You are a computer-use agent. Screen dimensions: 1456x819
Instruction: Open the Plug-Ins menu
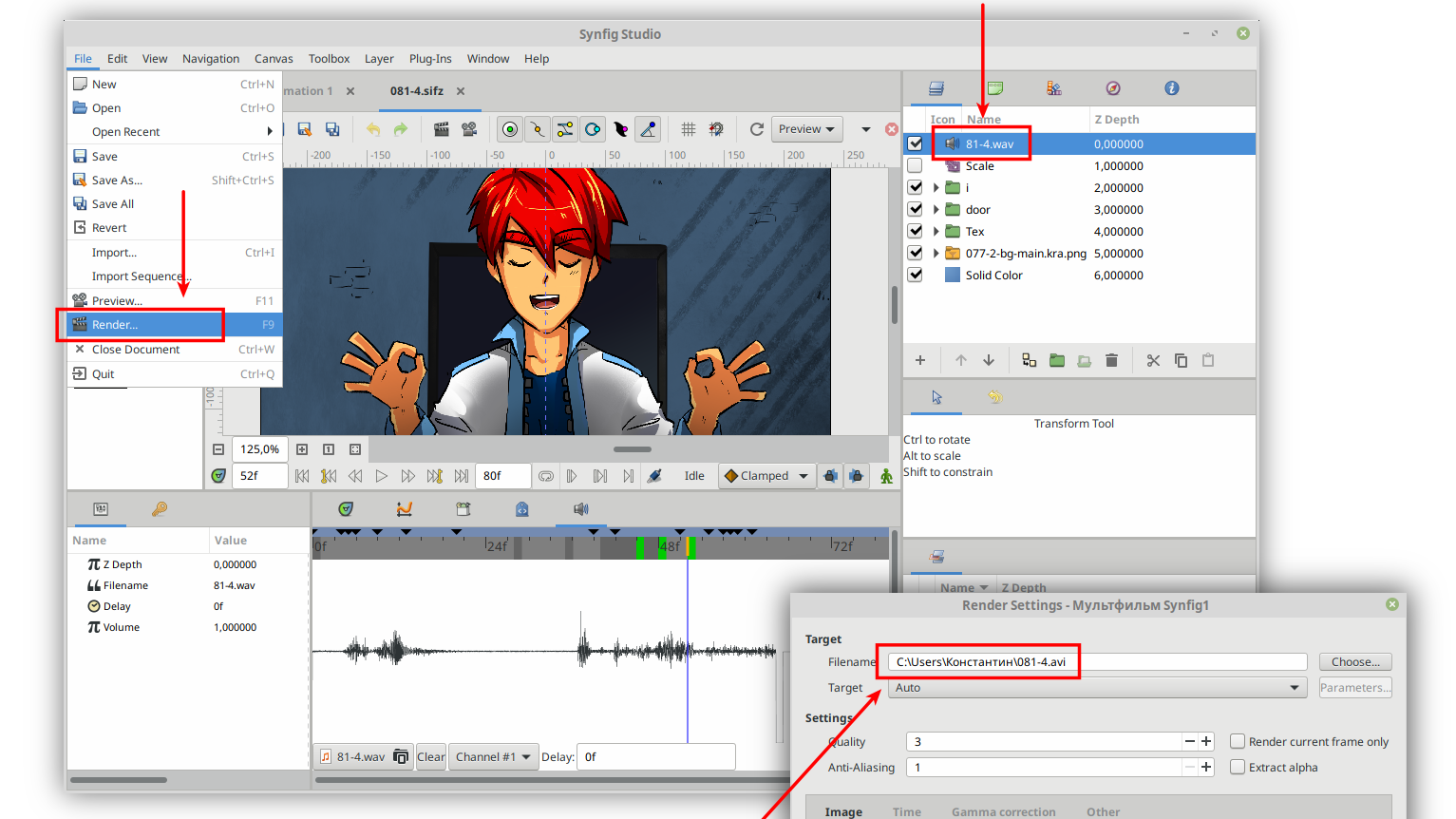pos(430,59)
